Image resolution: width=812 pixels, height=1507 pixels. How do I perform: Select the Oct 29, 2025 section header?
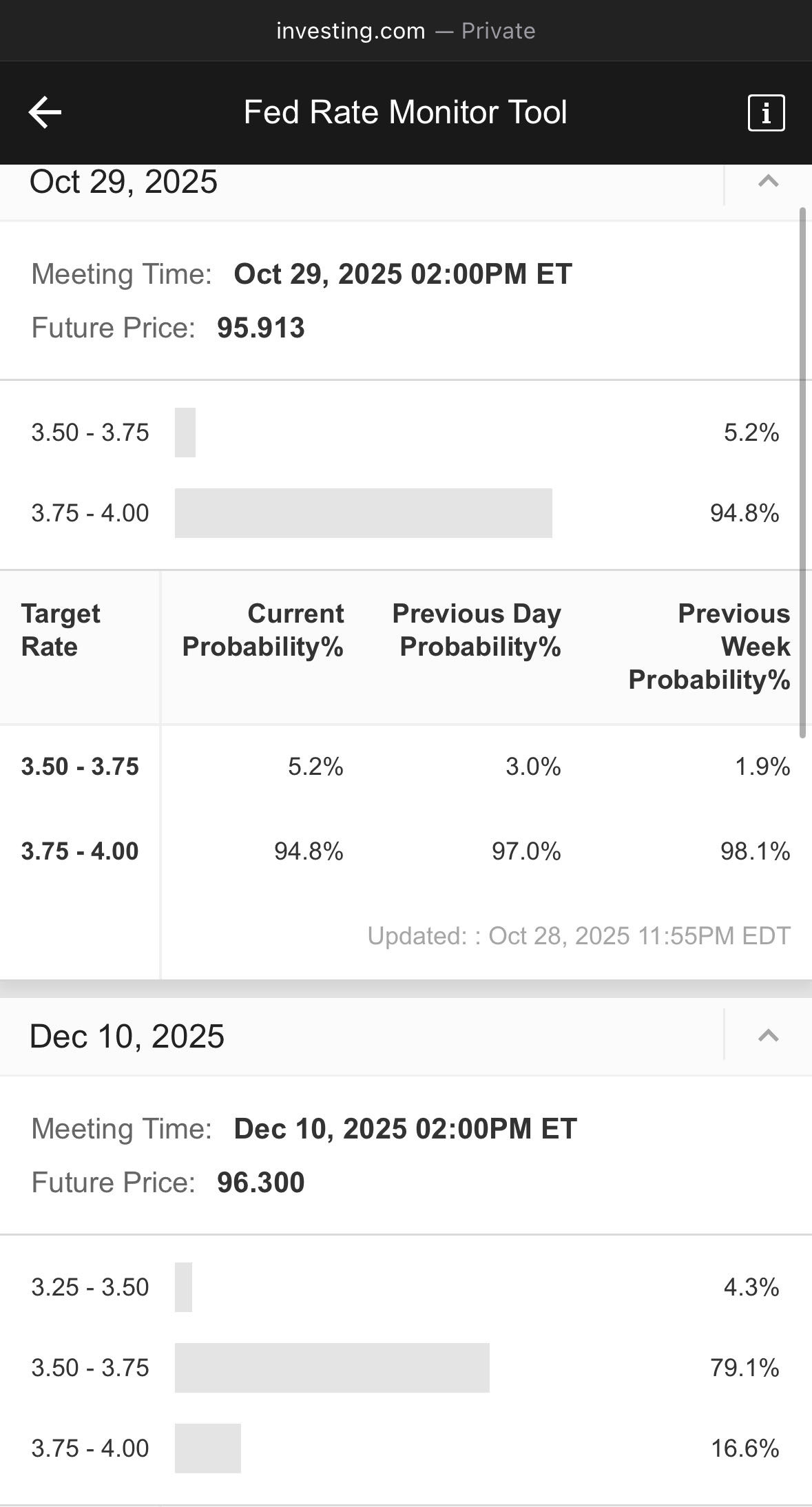click(x=124, y=183)
